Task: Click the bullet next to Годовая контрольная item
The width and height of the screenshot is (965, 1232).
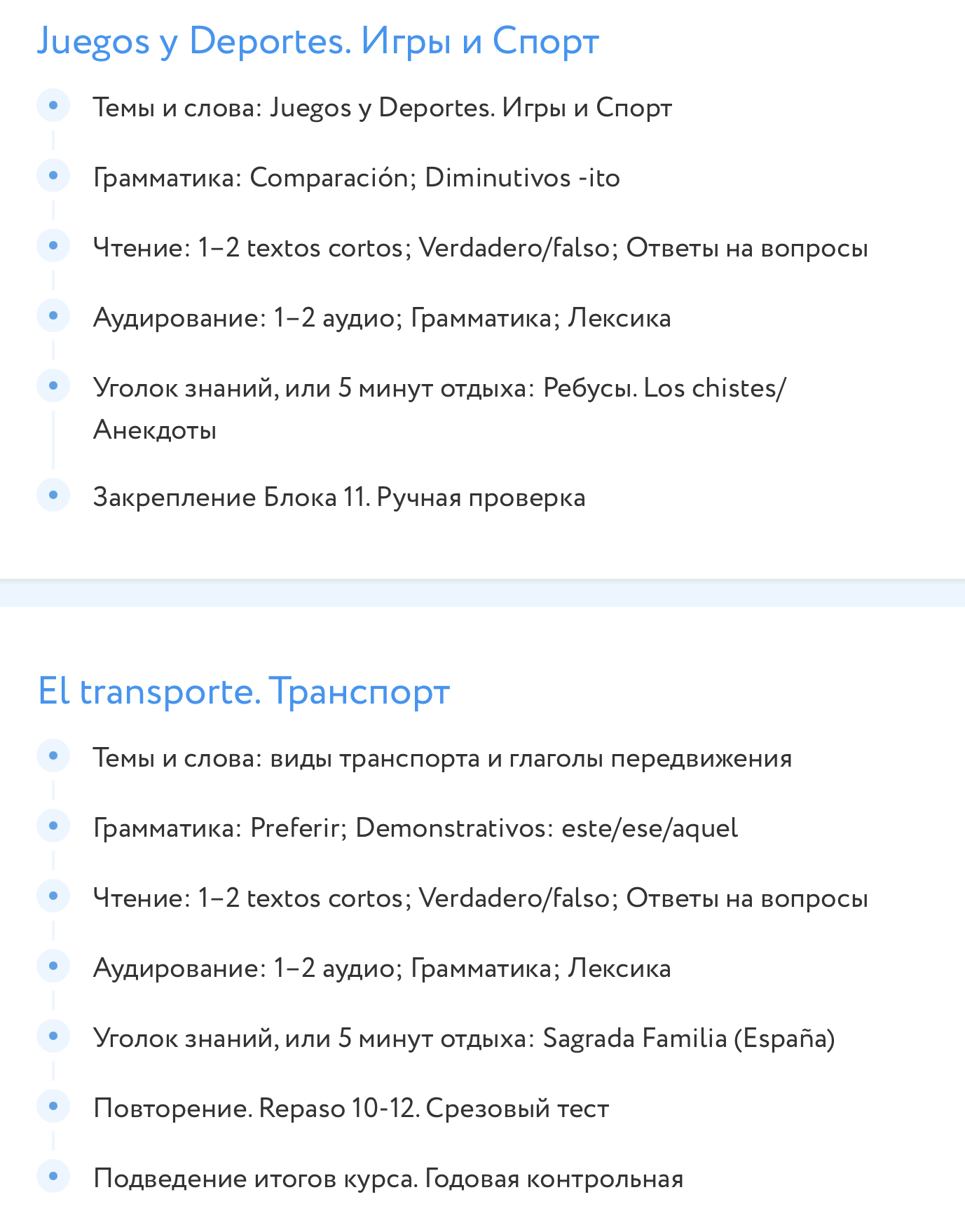Action: [x=53, y=1176]
